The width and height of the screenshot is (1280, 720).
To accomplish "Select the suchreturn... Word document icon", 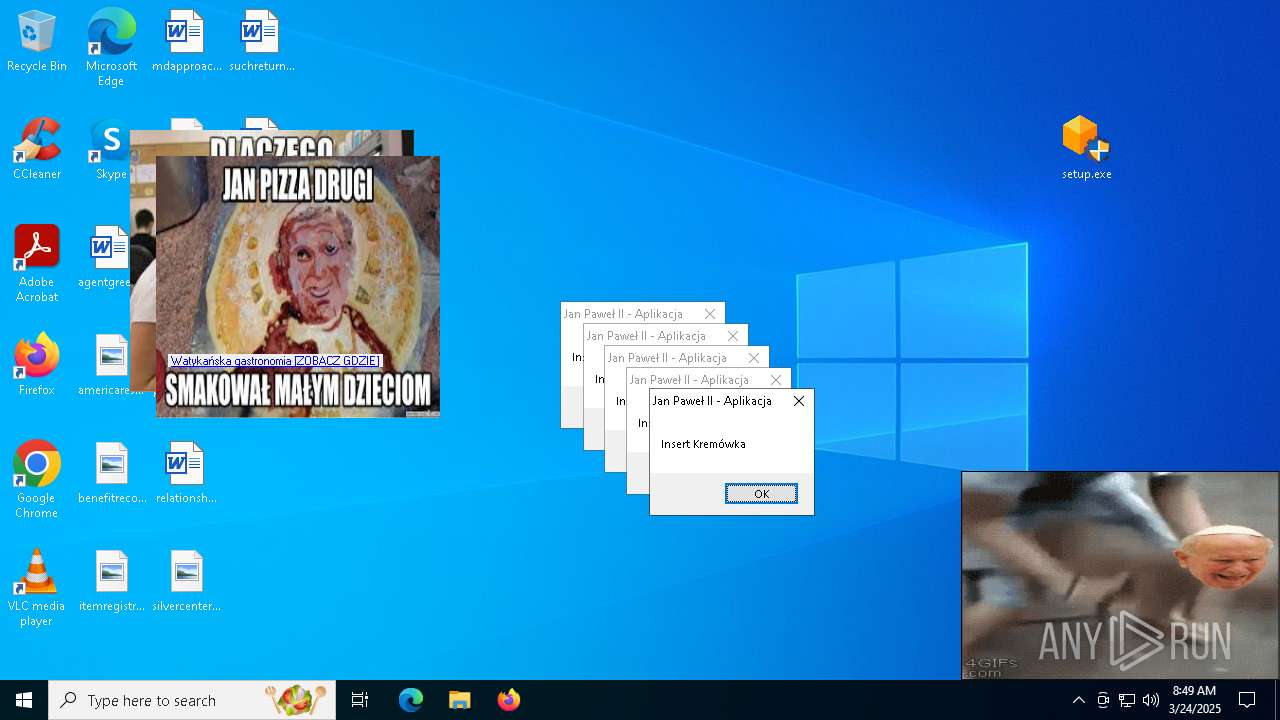I will coord(261,42).
